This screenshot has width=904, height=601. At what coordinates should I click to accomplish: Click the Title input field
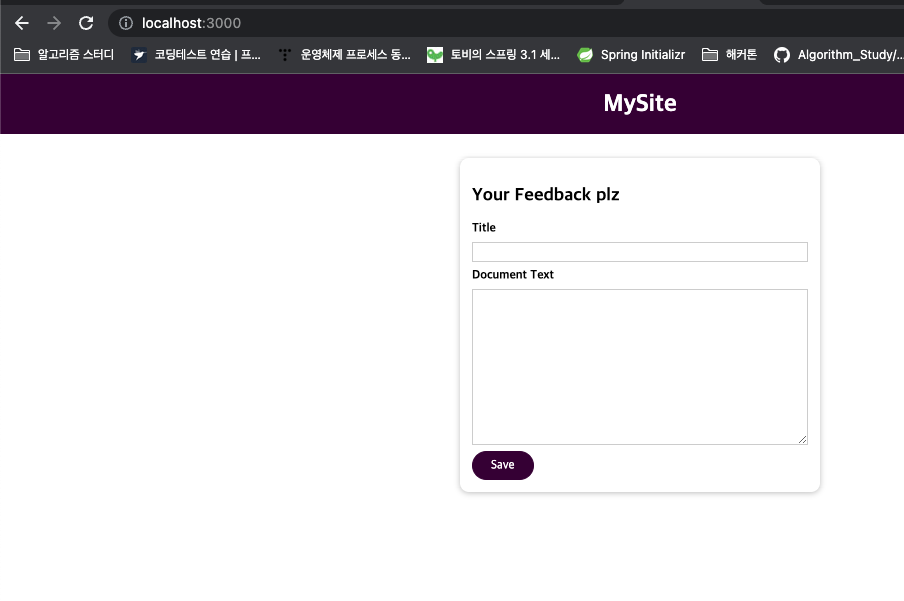640,252
